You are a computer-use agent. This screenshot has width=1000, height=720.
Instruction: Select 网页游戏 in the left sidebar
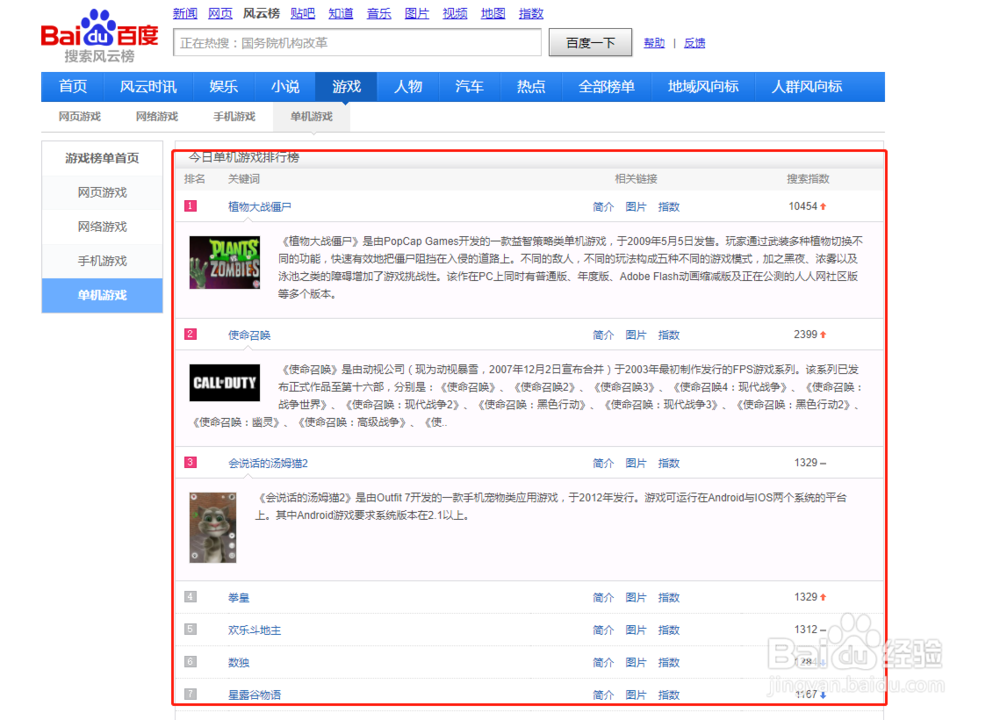102,193
